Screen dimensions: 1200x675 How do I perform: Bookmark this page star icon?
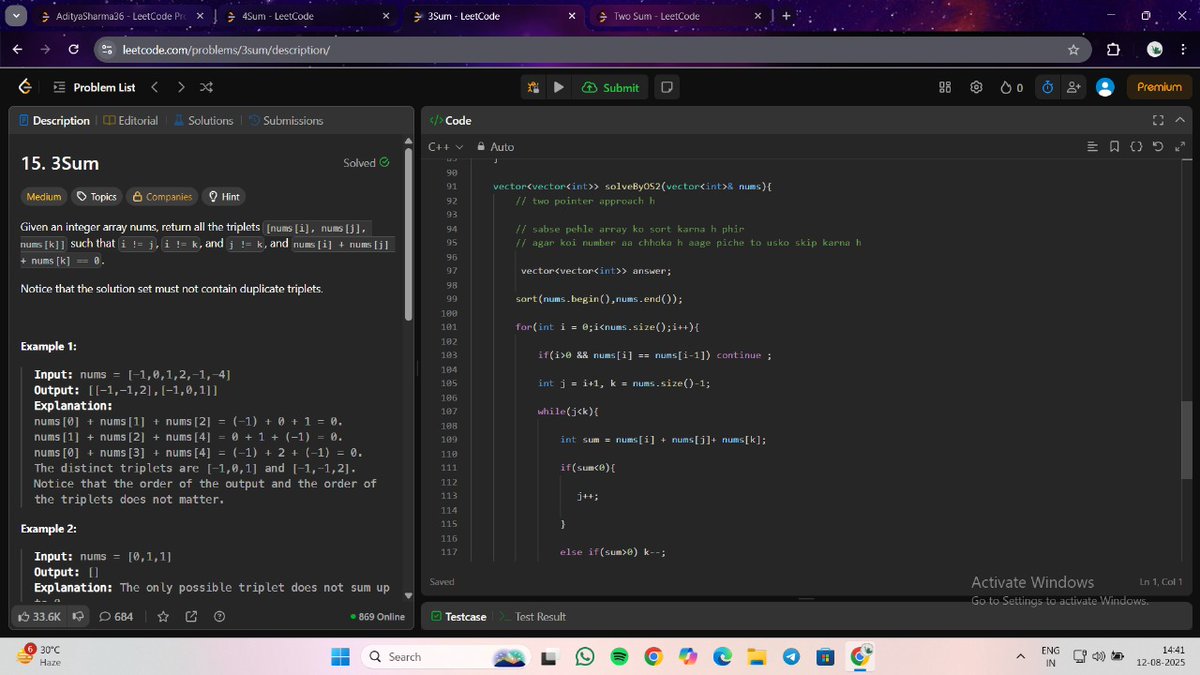(x=1073, y=50)
